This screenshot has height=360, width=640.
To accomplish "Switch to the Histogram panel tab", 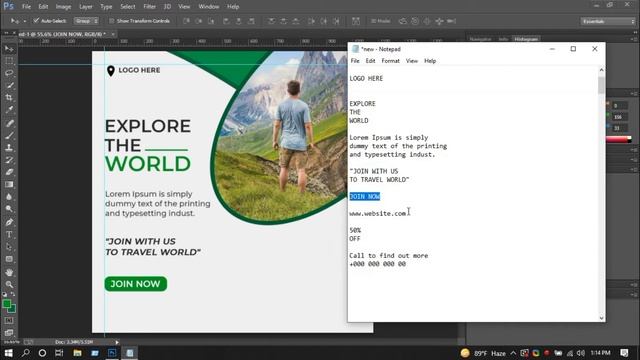I will coord(526,39).
